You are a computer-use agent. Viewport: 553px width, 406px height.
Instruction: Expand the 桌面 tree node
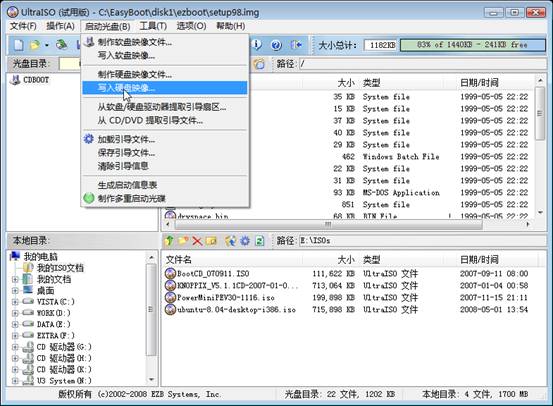(x=15, y=291)
